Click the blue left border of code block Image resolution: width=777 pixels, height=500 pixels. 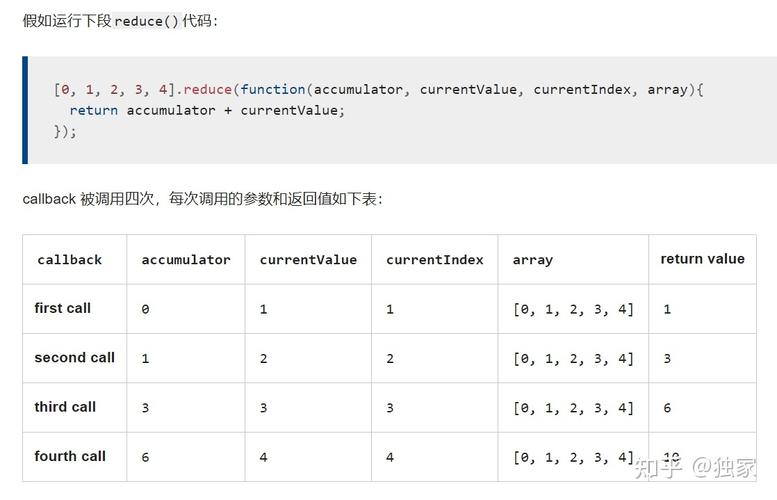(x=25, y=110)
